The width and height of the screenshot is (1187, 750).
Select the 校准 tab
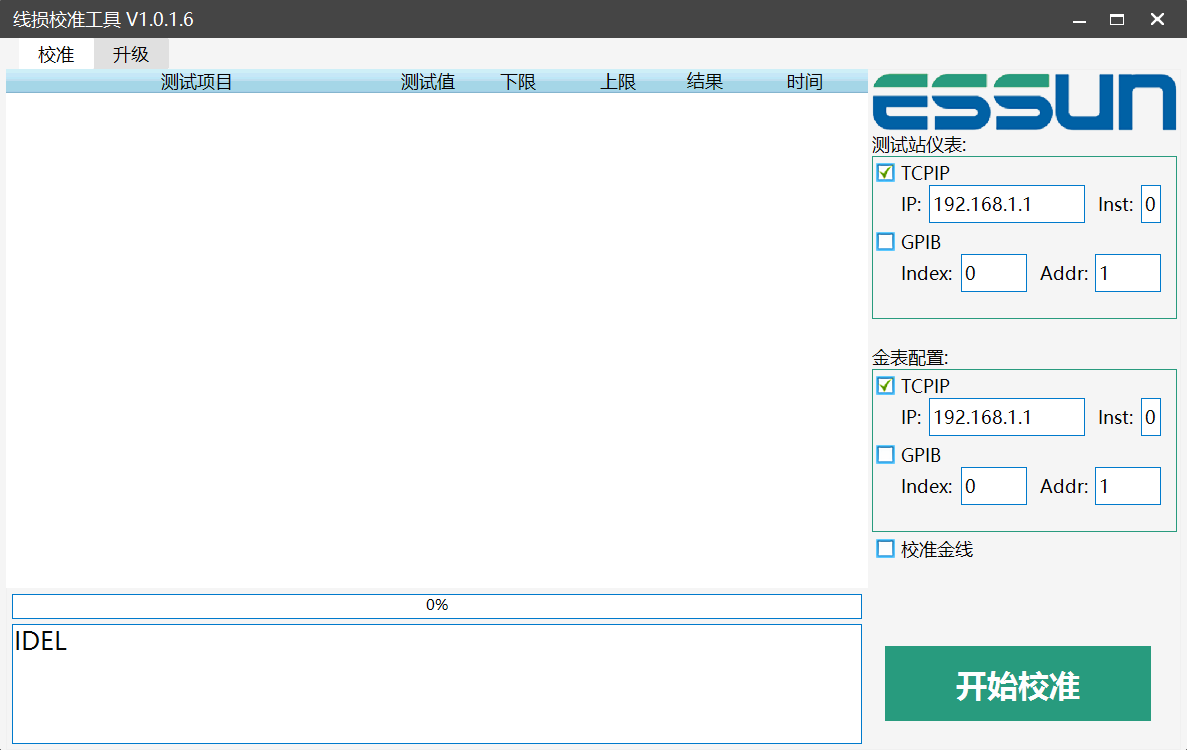point(56,55)
